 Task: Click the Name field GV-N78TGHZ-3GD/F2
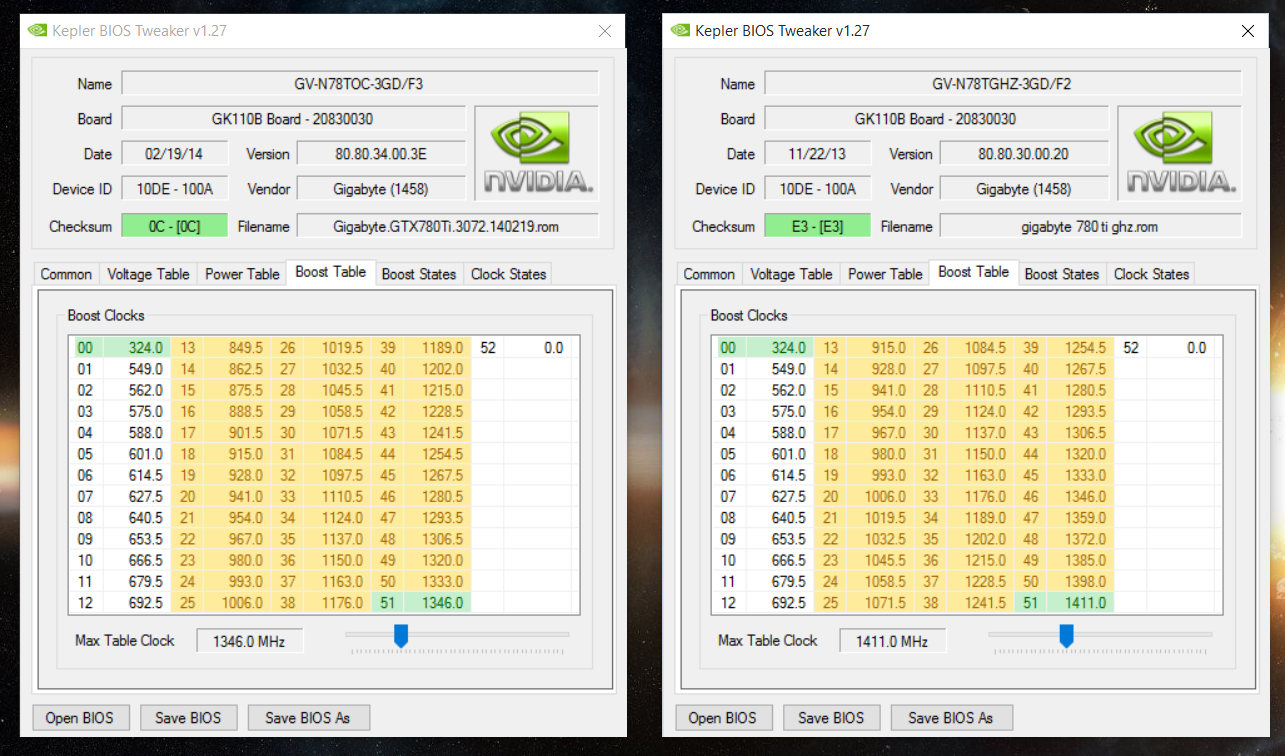coord(1003,84)
